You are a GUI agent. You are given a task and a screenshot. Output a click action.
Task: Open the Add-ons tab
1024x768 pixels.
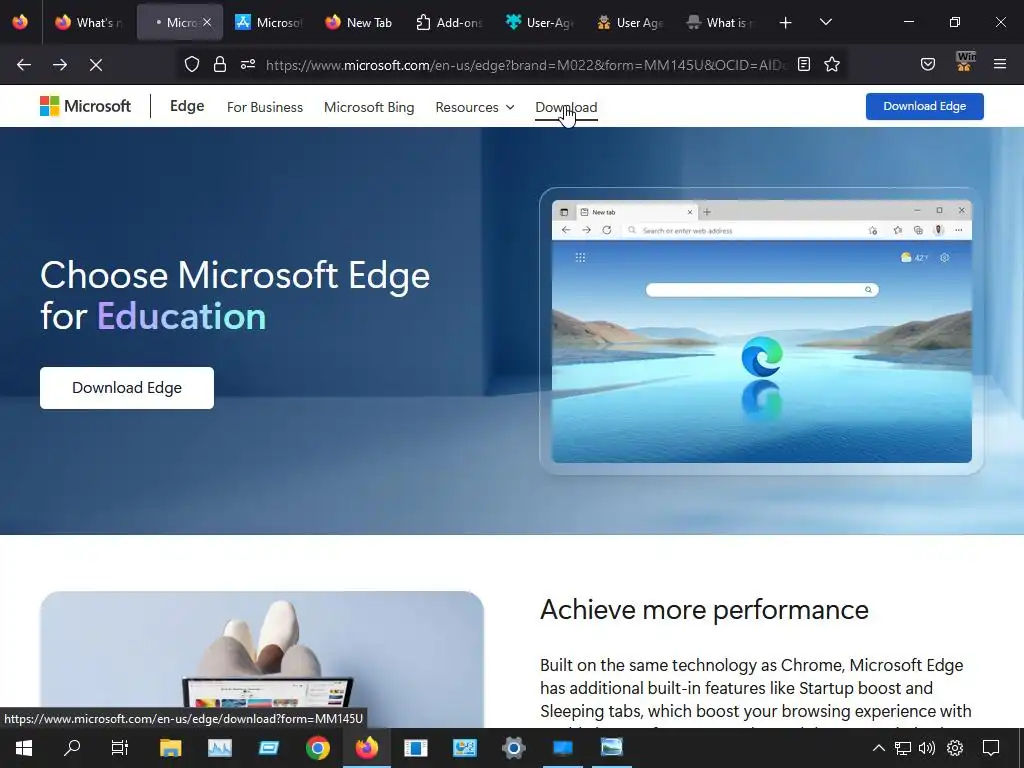[x=449, y=22]
